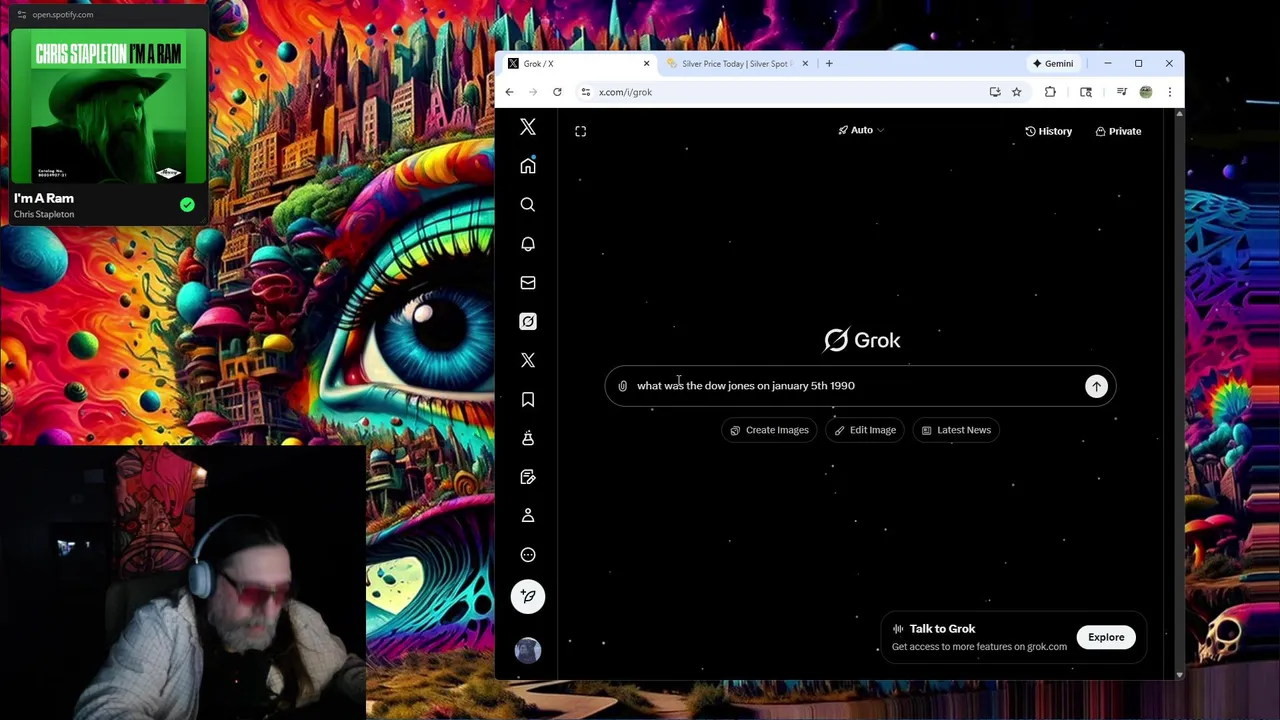Click the X logo at sidebar top

(x=528, y=127)
